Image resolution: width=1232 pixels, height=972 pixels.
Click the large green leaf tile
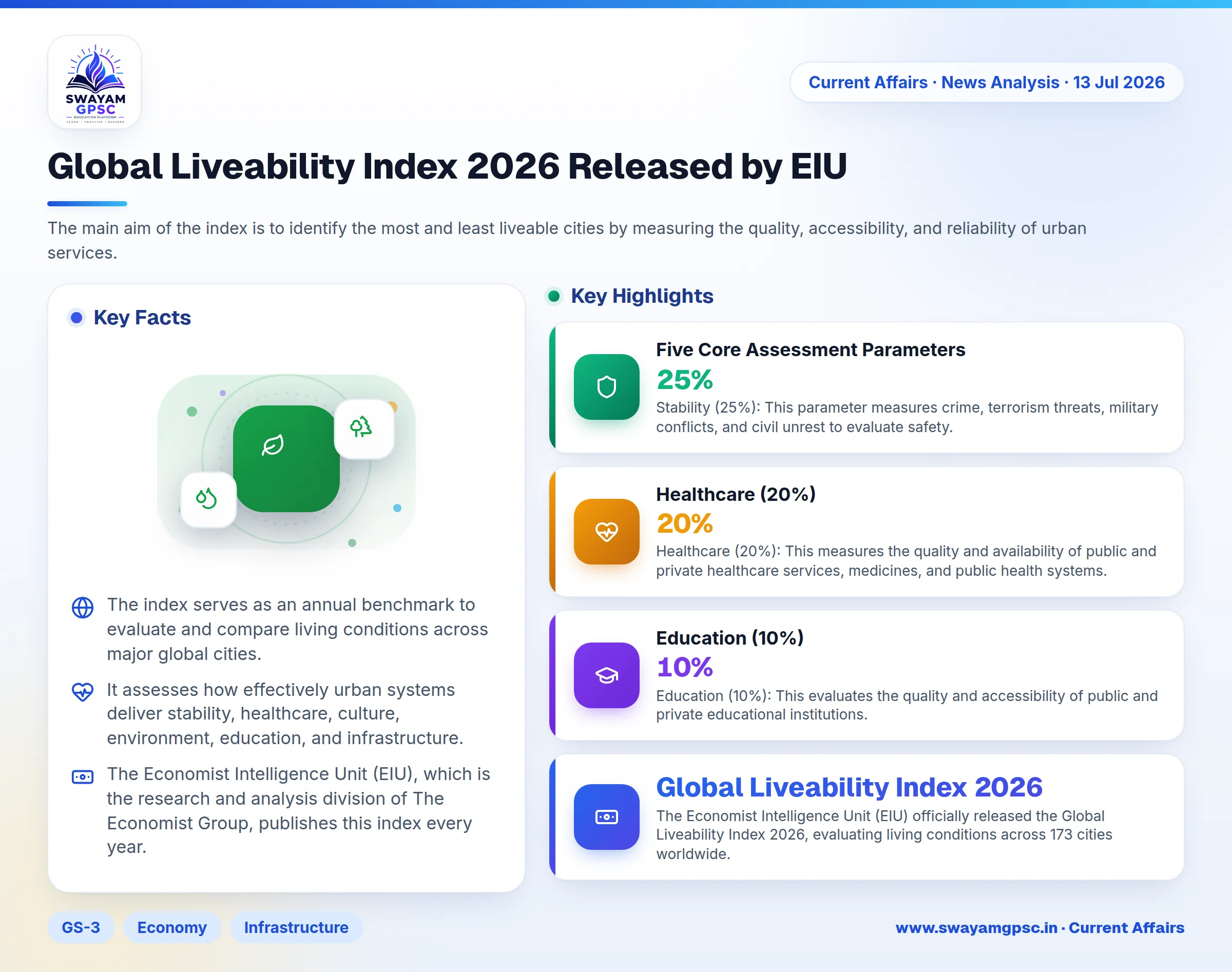[286, 458]
